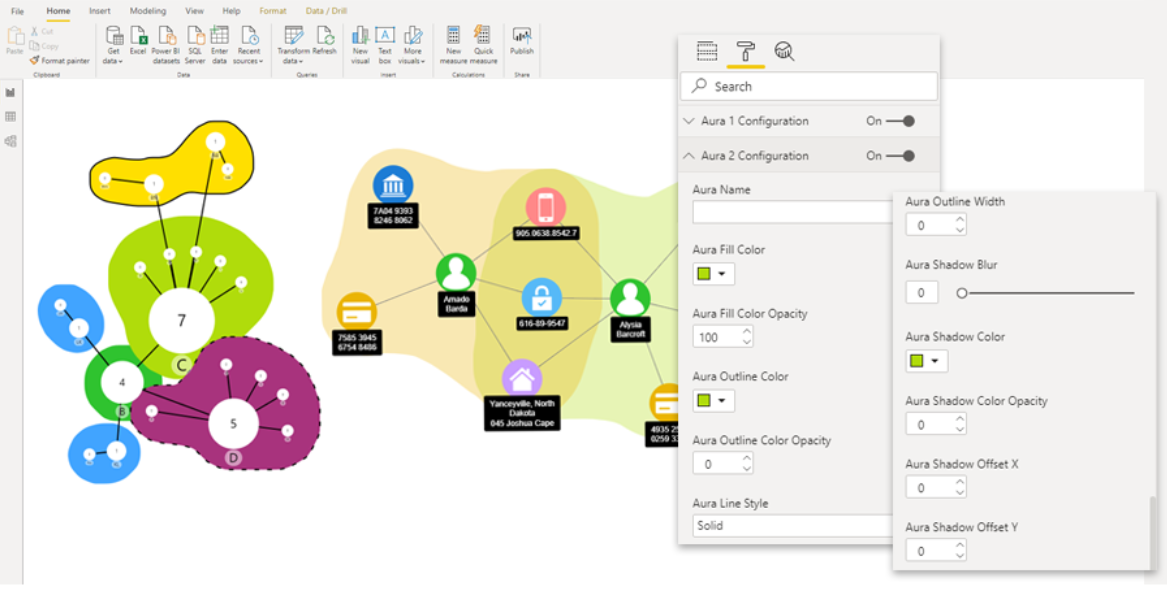
Task: Adjust Aura Shadow Offset X stepper
Action: [960, 488]
